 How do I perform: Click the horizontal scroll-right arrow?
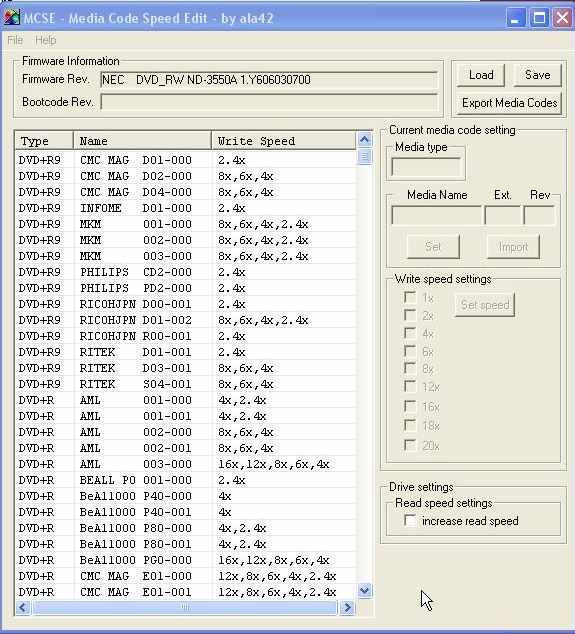(x=347, y=607)
